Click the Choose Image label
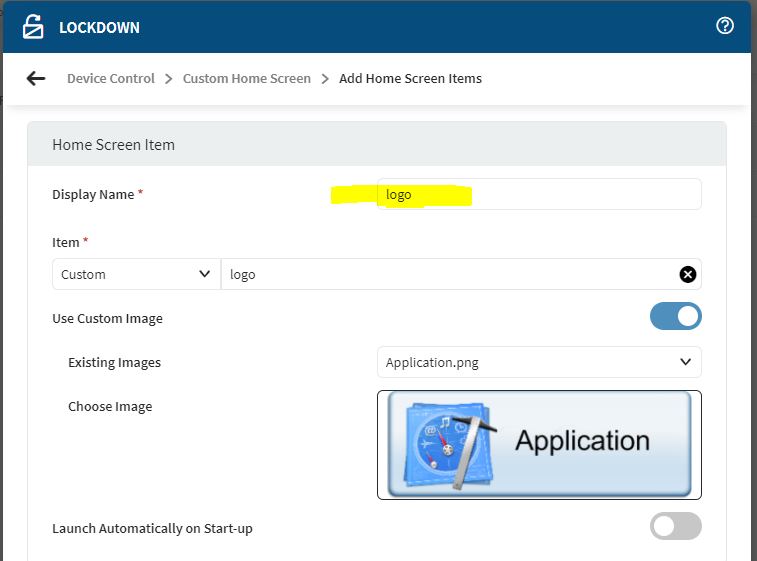The width and height of the screenshot is (757, 561). coord(110,406)
